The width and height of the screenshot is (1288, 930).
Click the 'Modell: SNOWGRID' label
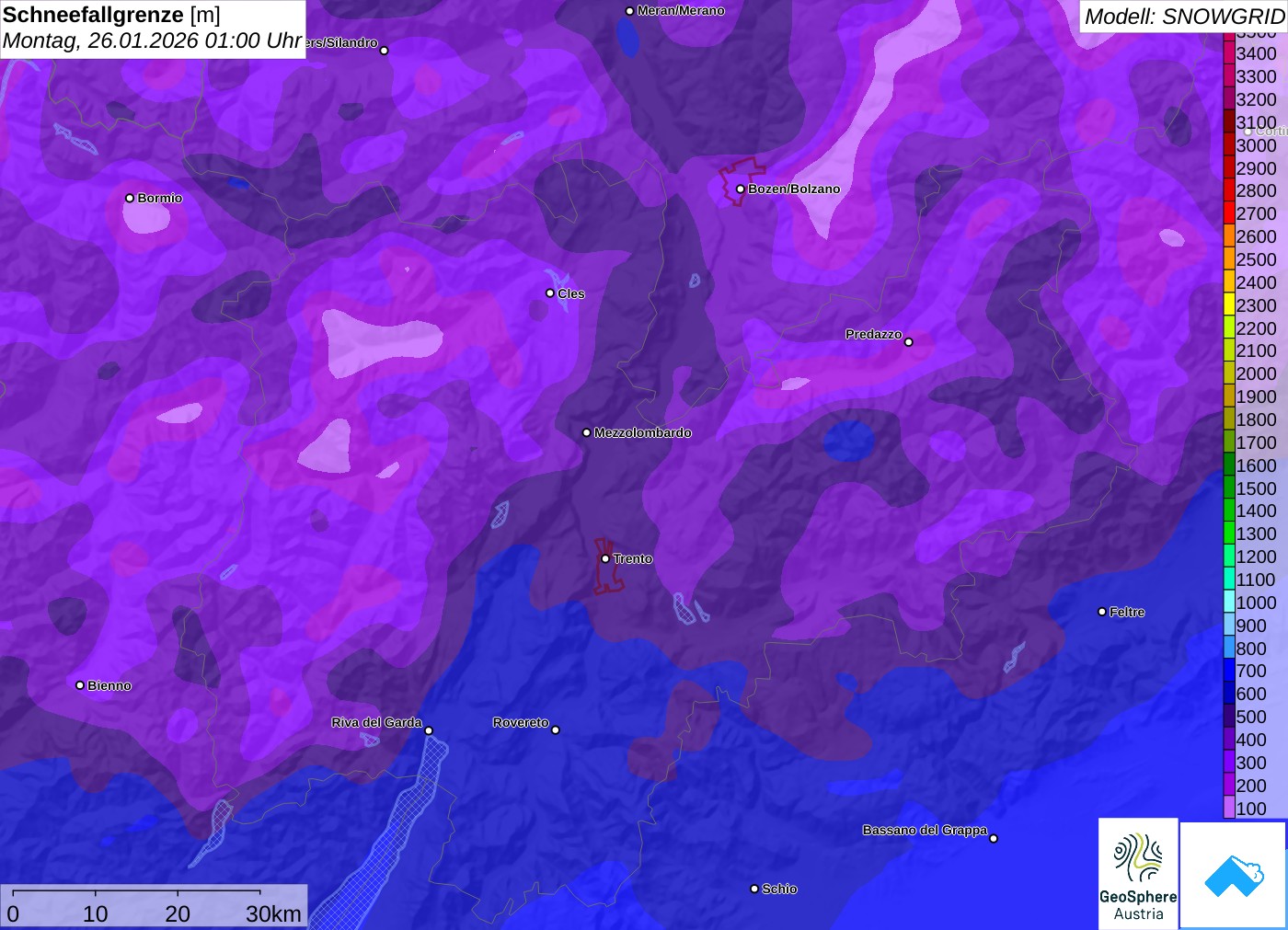pyautogui.click(x=1184, y=17)
